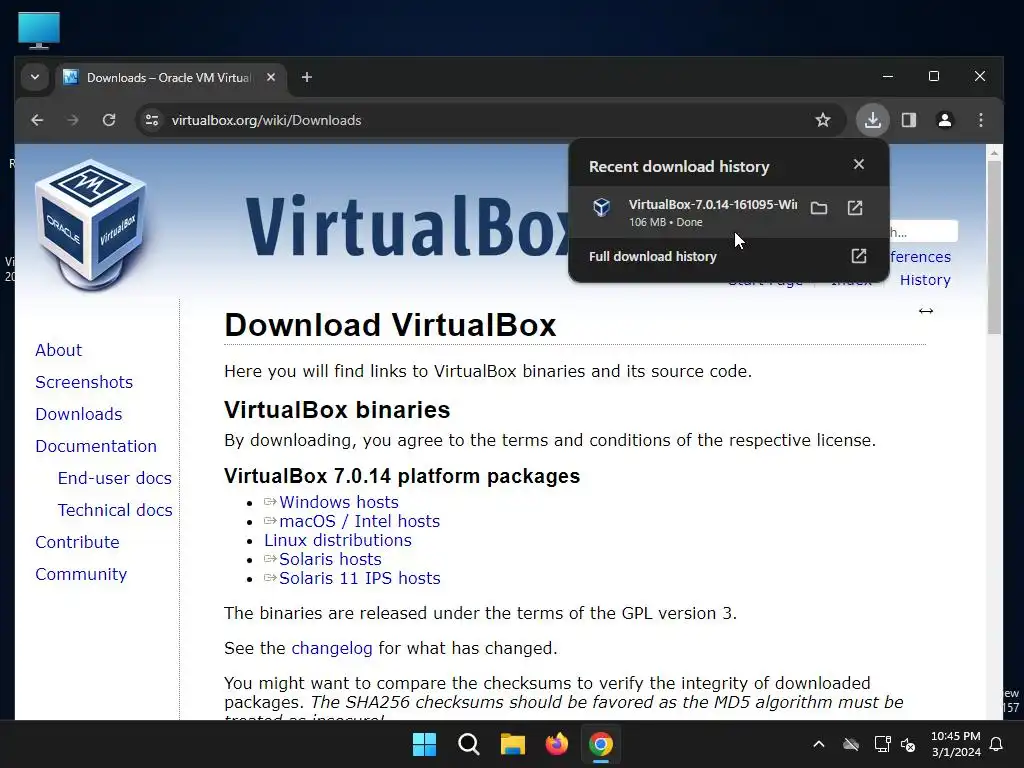Click the browser forward arrow
1024x768 pixels.
click(73, 120)
